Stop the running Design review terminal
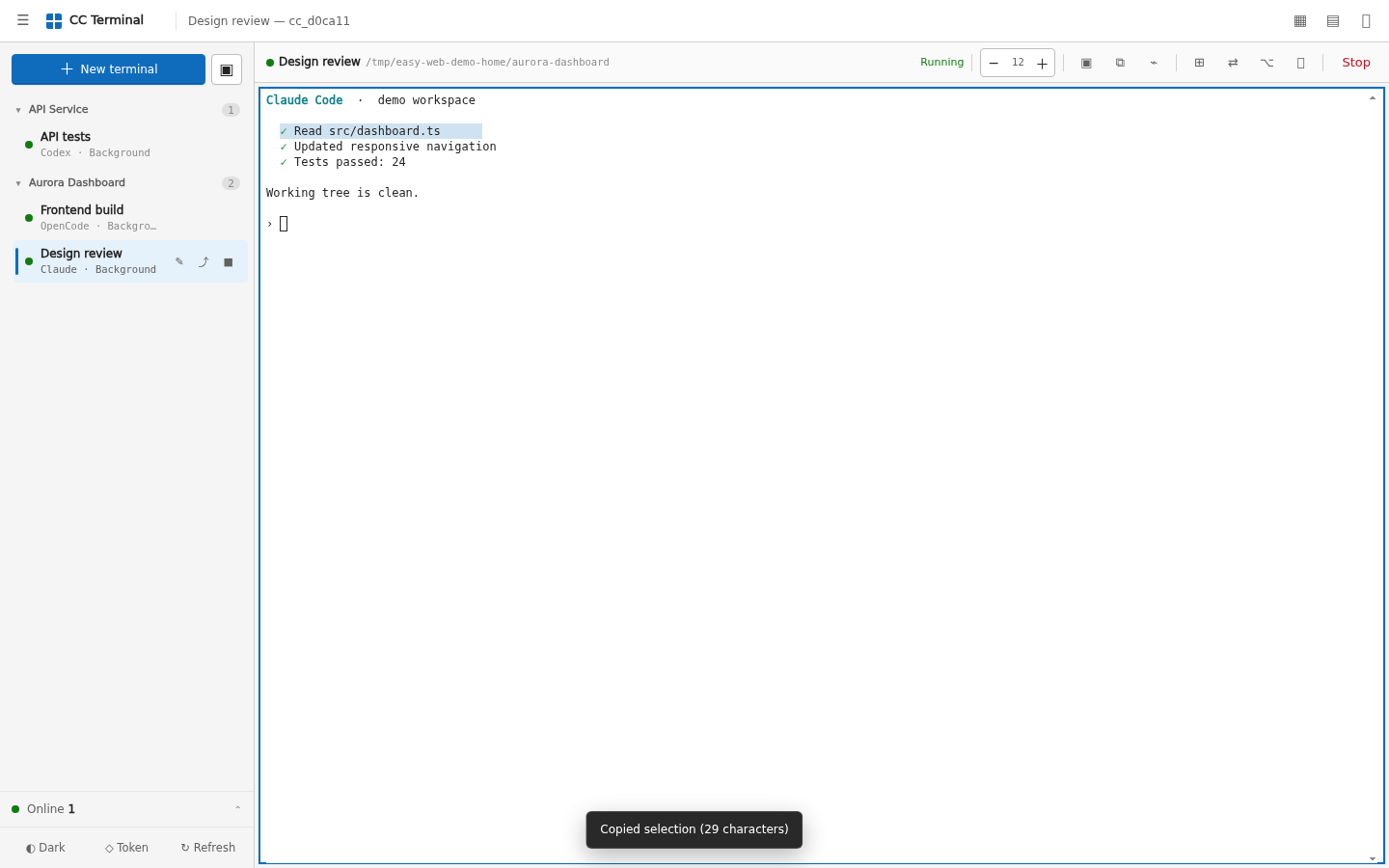The width and height of the screenshot is (1389, 868). 1356,63
